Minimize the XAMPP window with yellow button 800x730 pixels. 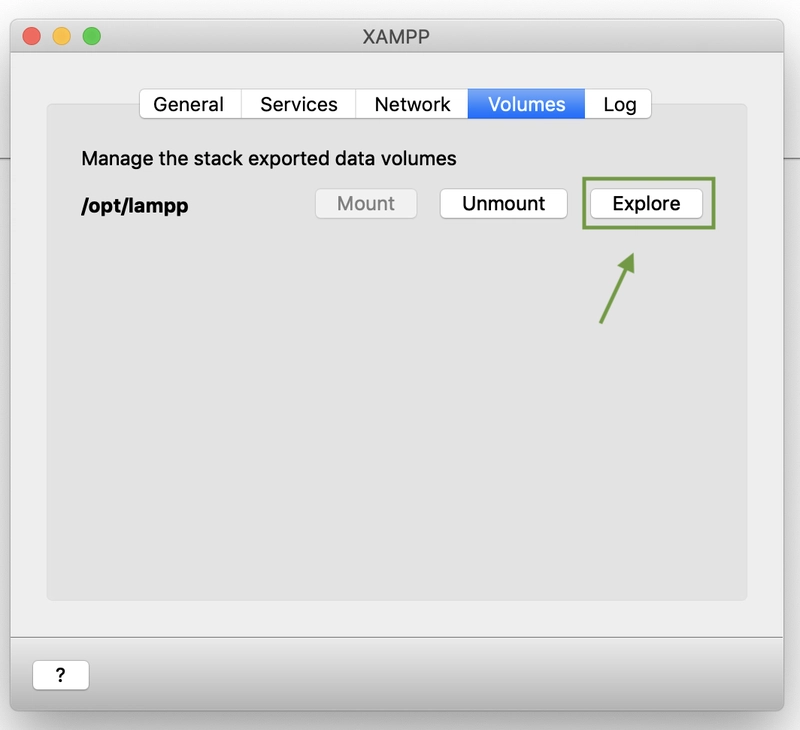point(62,36)
